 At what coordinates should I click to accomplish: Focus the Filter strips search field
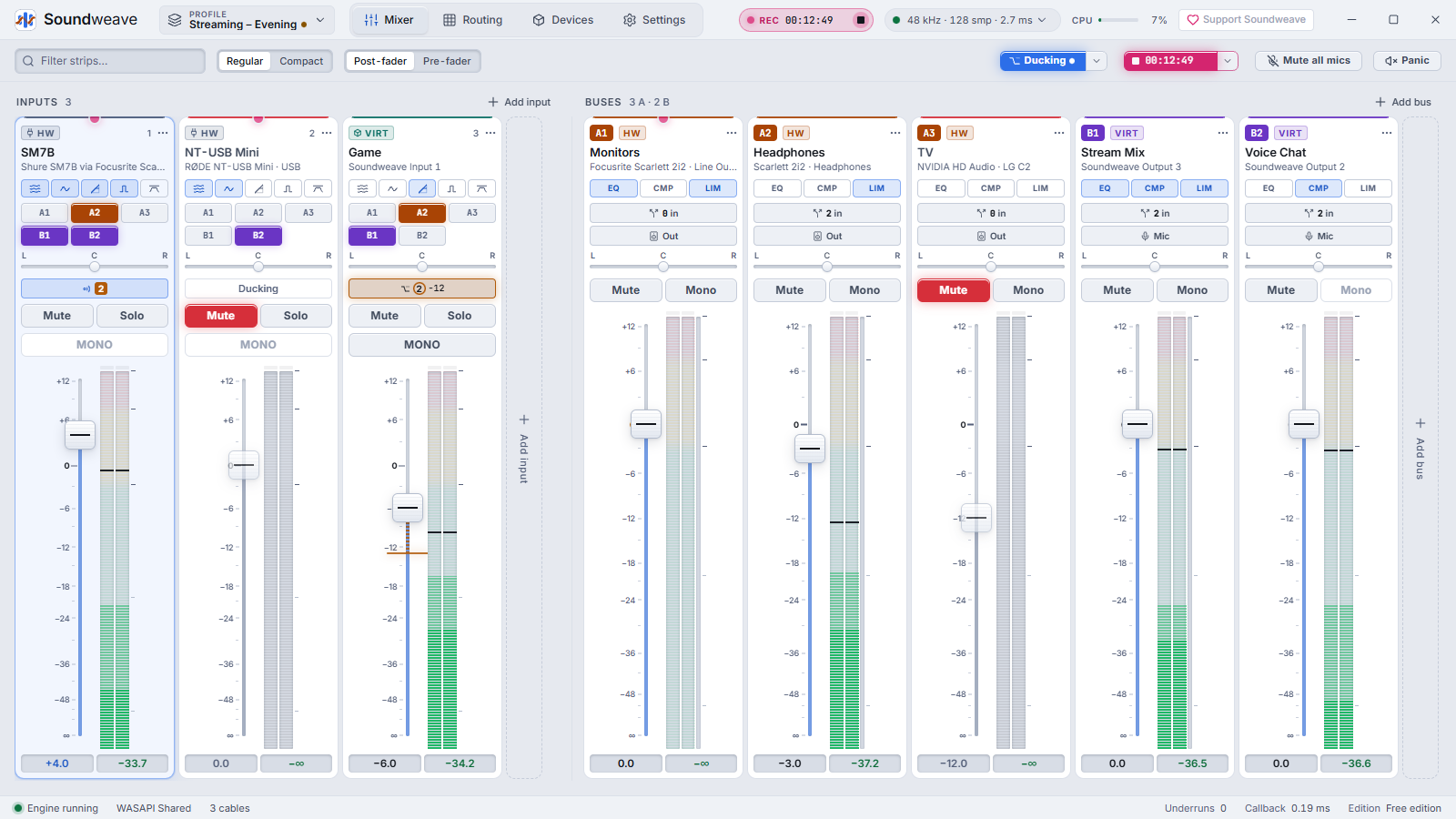(110, 61)
